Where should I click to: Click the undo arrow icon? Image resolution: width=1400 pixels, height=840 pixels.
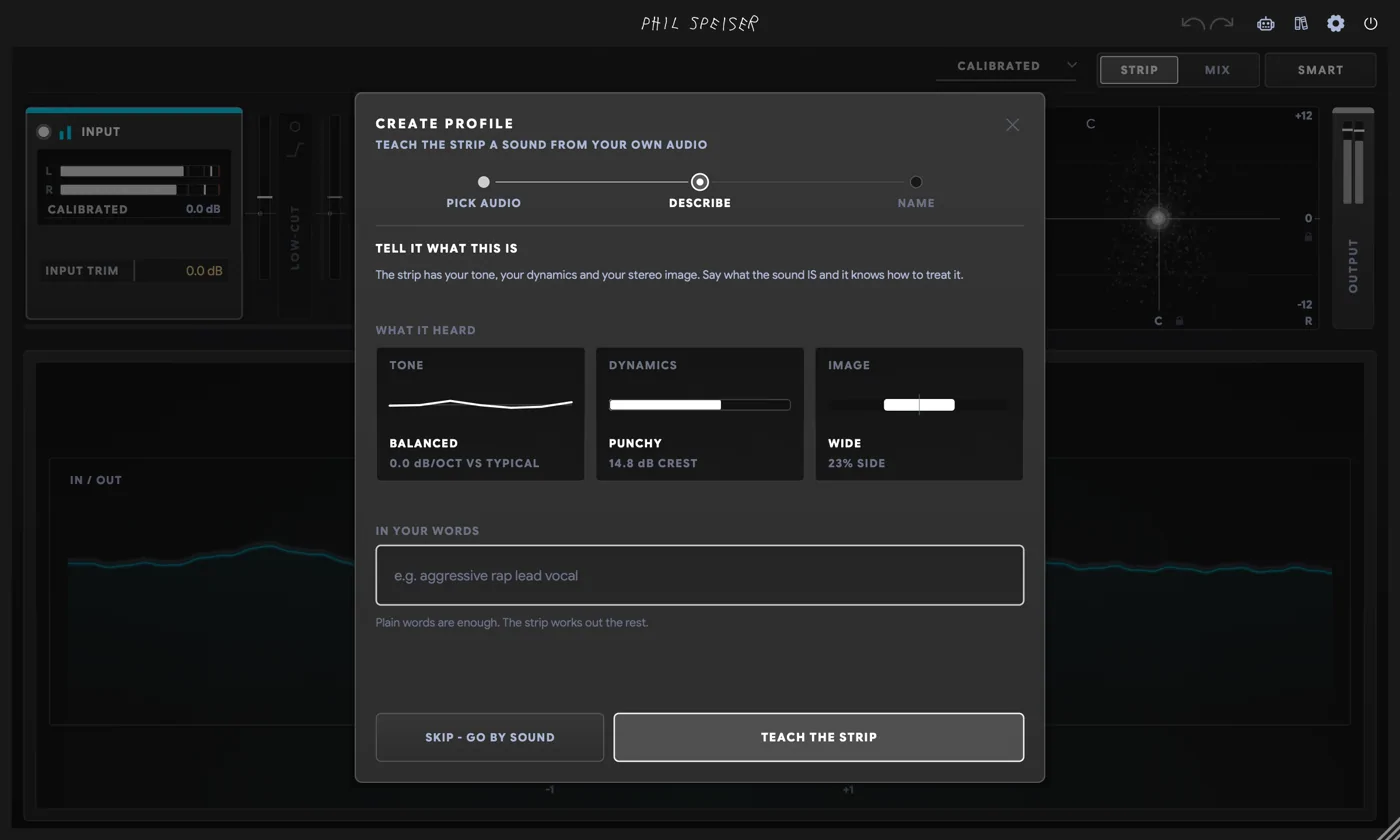(1193, 23)
